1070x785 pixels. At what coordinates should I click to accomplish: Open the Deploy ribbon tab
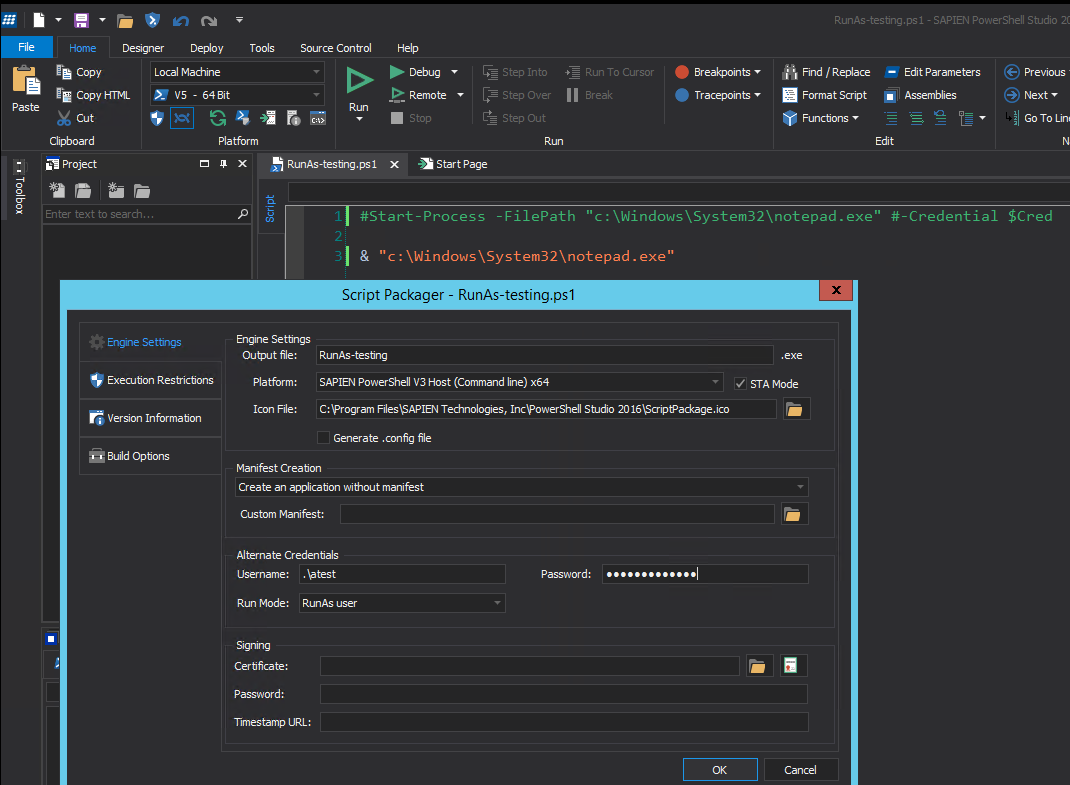coord(206,48)
